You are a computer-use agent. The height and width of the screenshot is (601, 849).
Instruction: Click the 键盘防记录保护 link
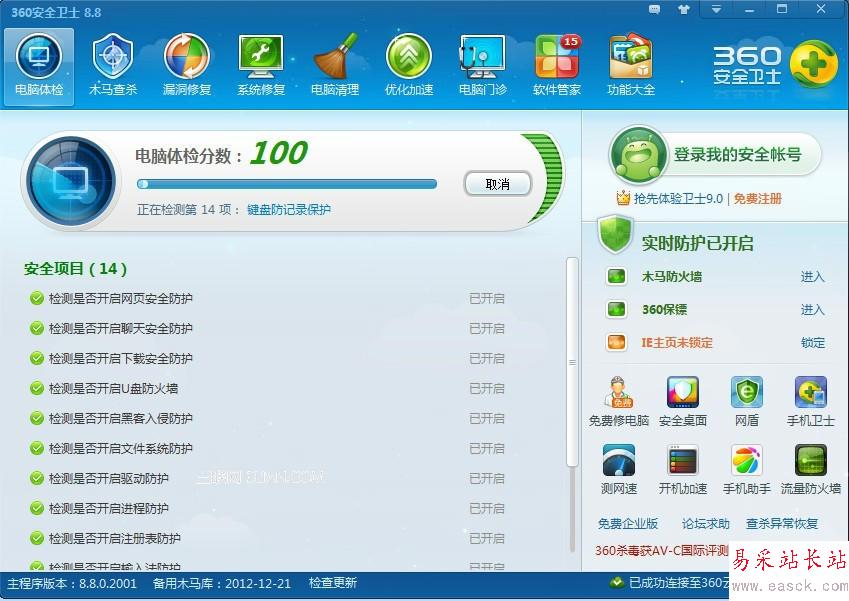[289, 210]
